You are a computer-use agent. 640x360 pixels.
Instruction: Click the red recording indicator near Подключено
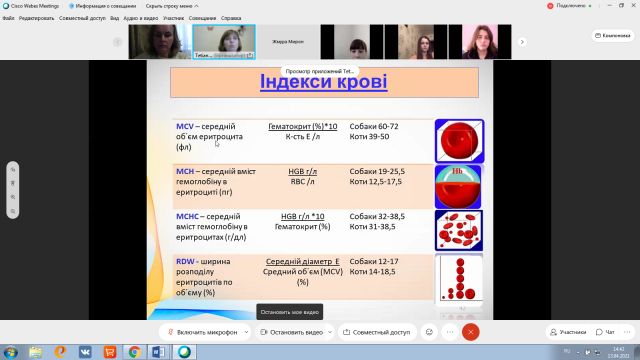(550, 6)
